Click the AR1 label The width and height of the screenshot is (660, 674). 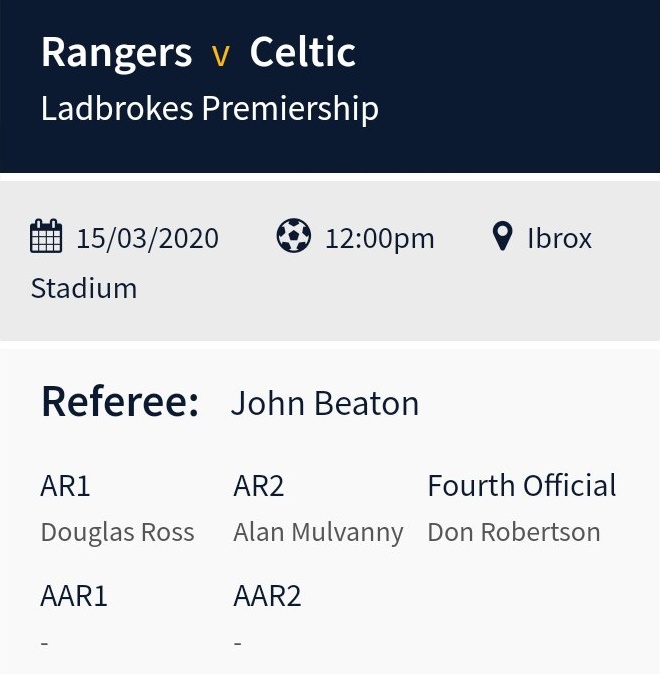[66, 486]
